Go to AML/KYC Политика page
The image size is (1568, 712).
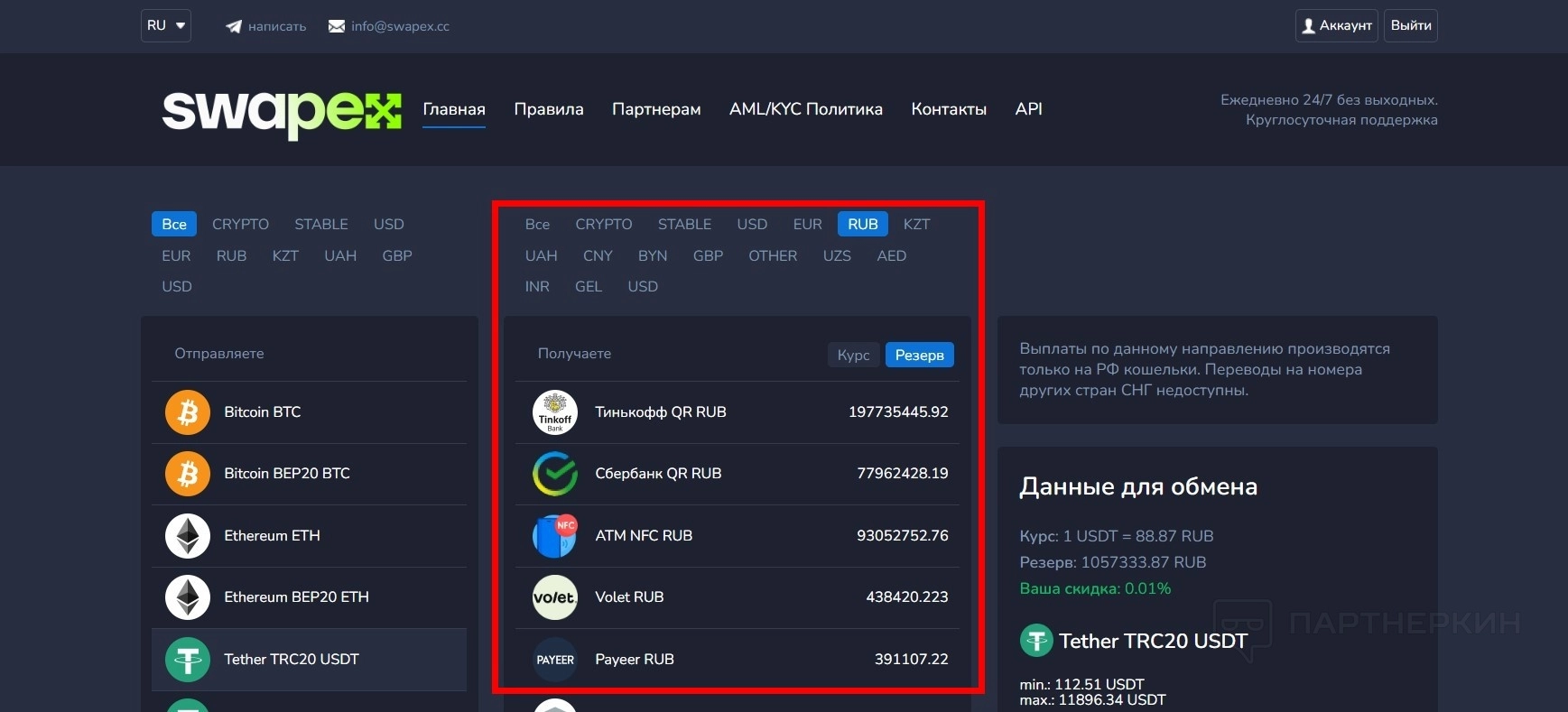(x=806, y=109)
